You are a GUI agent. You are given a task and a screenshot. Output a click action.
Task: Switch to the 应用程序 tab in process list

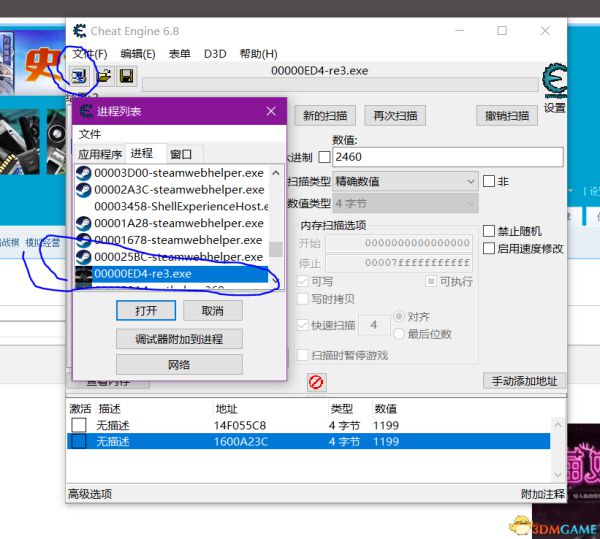pos(100,154)
